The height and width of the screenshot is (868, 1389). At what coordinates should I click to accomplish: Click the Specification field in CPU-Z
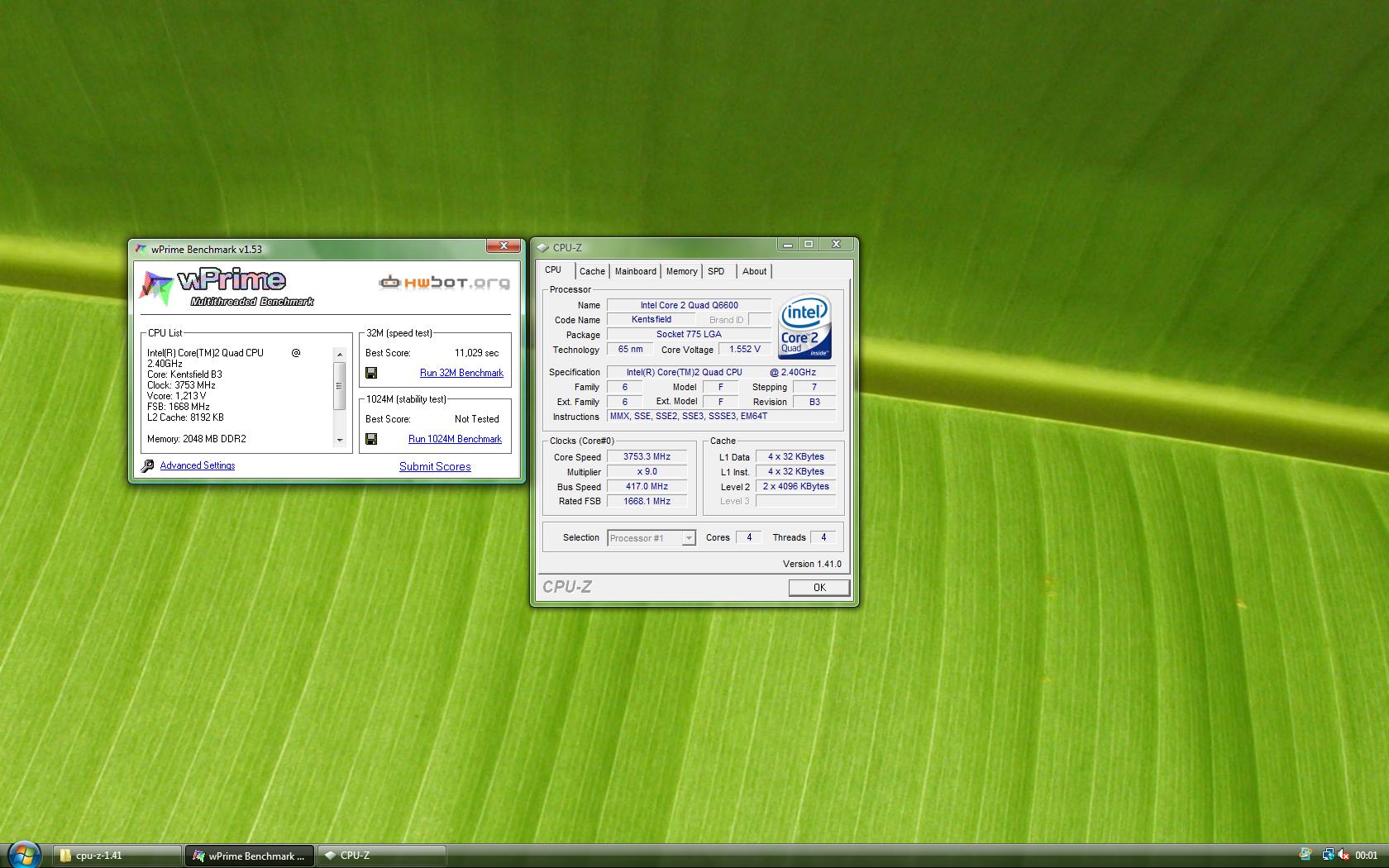tap(721, 373)
